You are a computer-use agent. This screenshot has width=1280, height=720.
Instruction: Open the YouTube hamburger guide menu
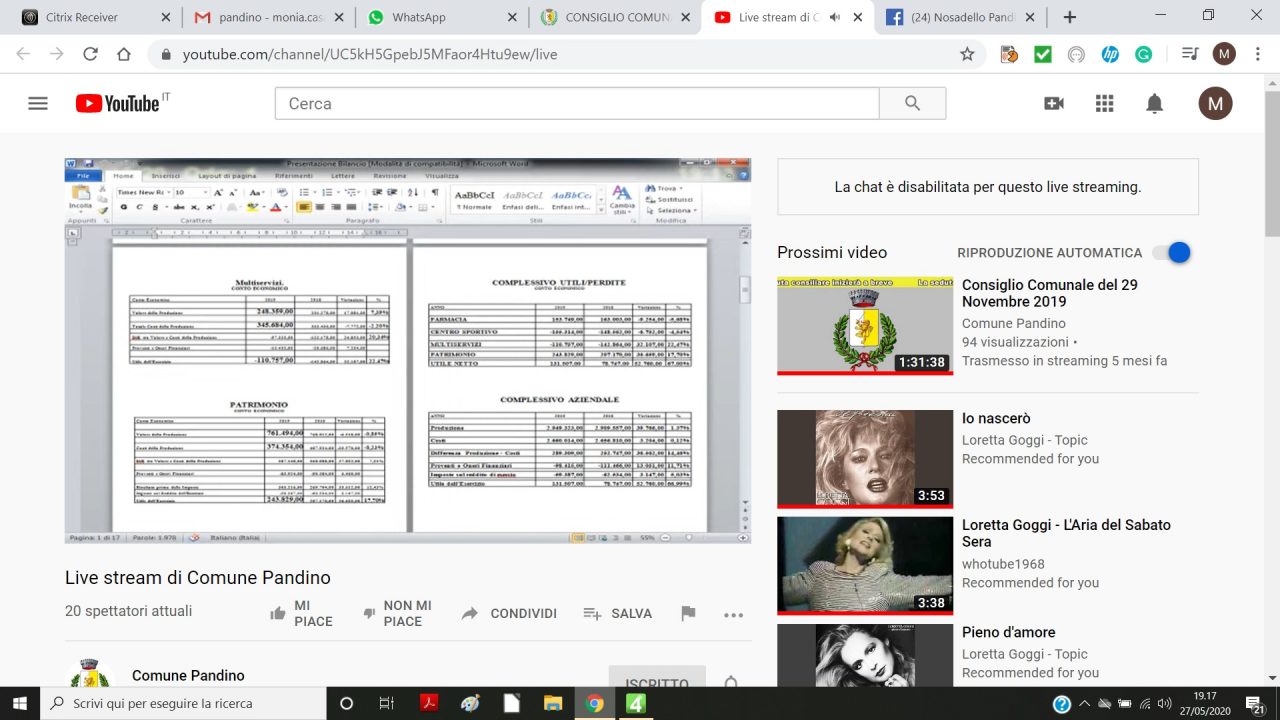38,103
